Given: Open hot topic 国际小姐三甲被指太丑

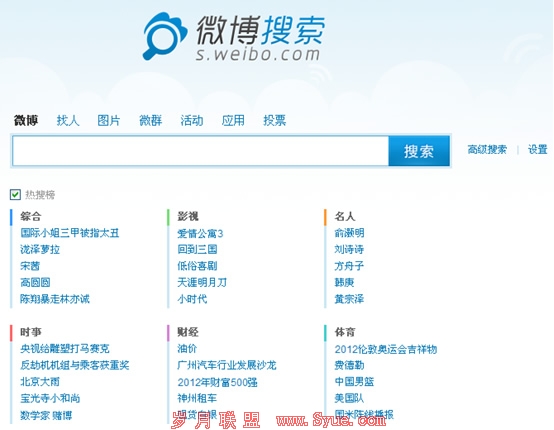Looking at the screenshot, I should [70, 233].
